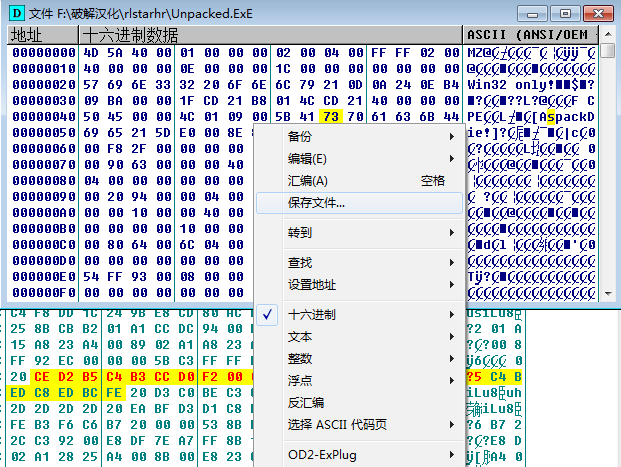Screen dimensions: 621x467
Task: Click the vertical scrollbar thumb
Action: [x=608, y=51]
